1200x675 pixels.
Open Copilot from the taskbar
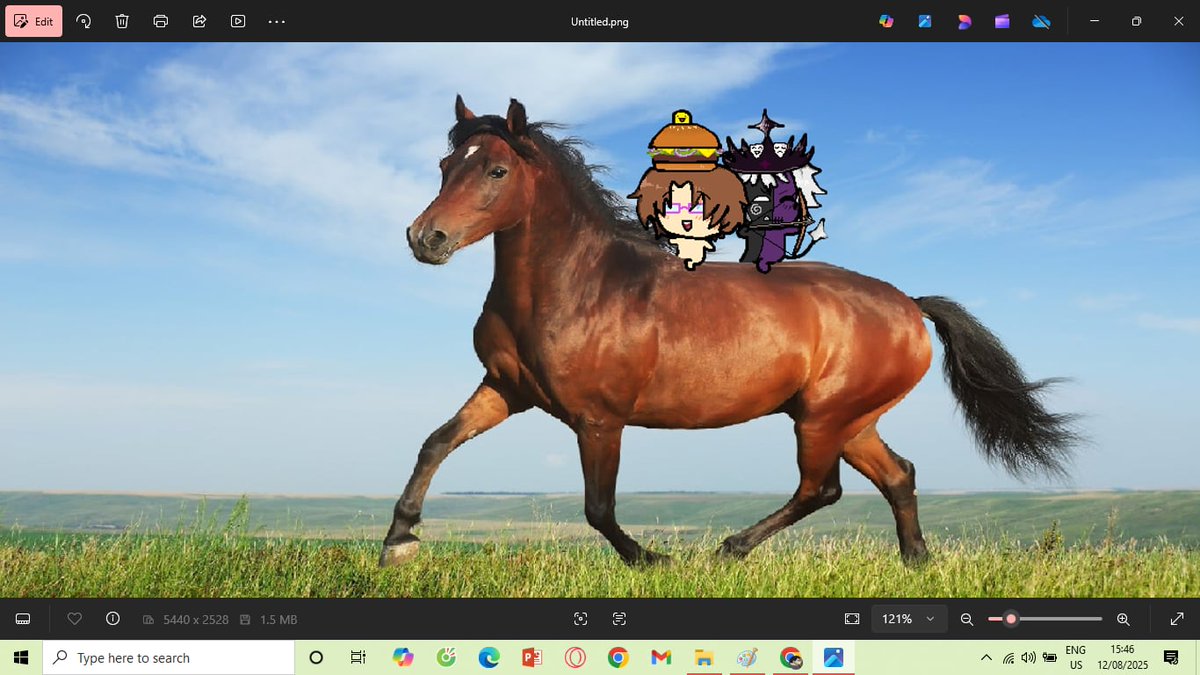tap(403, 658)
